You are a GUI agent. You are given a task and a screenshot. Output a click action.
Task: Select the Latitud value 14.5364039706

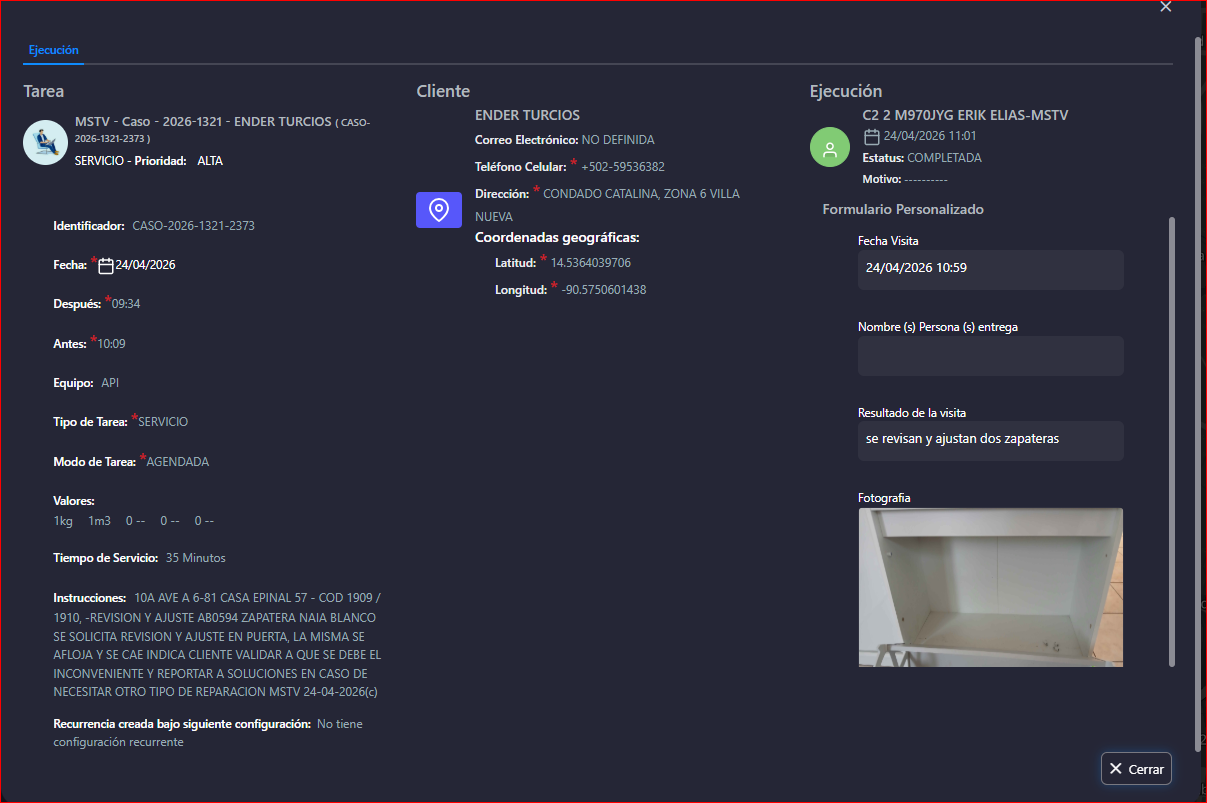pos(590,263)
